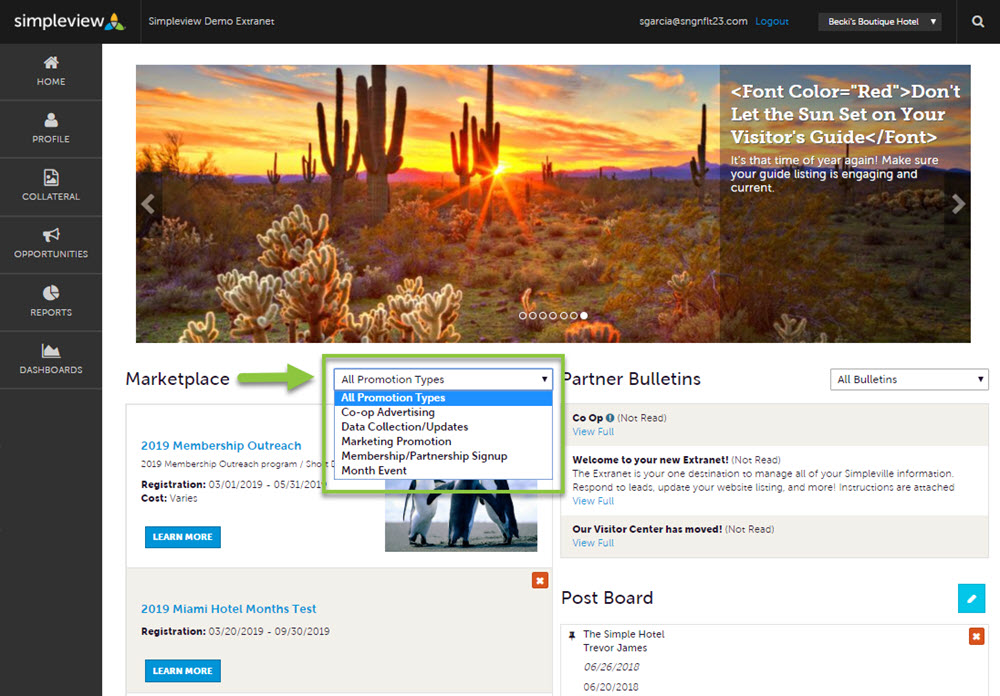Select the fifth carousel dot
Screen dimensions: 1000x696
(x=564, y=315)
